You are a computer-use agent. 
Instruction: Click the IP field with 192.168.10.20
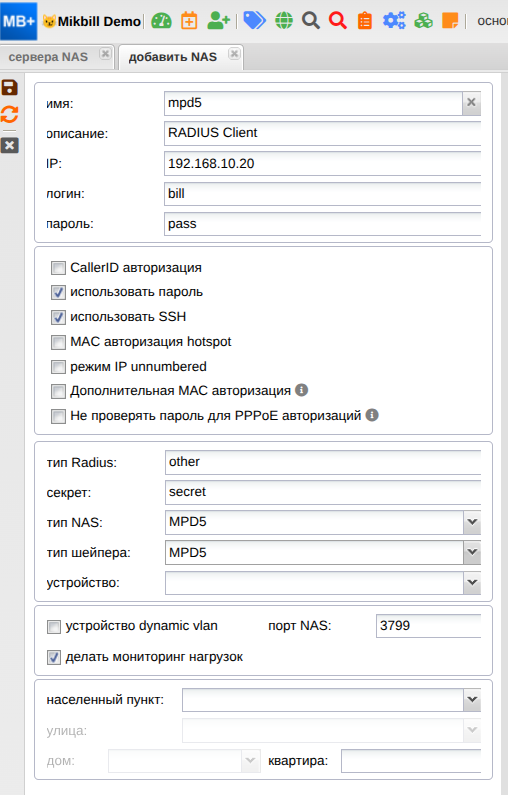coord(322,163)
